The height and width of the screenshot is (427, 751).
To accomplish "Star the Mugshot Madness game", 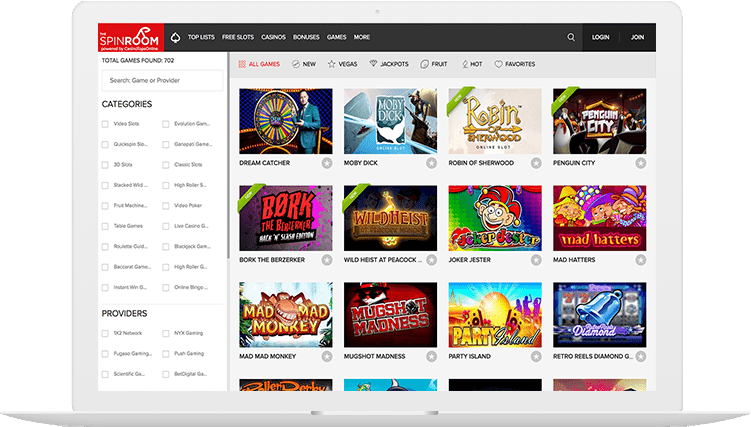I will pyautogui.click(x=431, y=356).
